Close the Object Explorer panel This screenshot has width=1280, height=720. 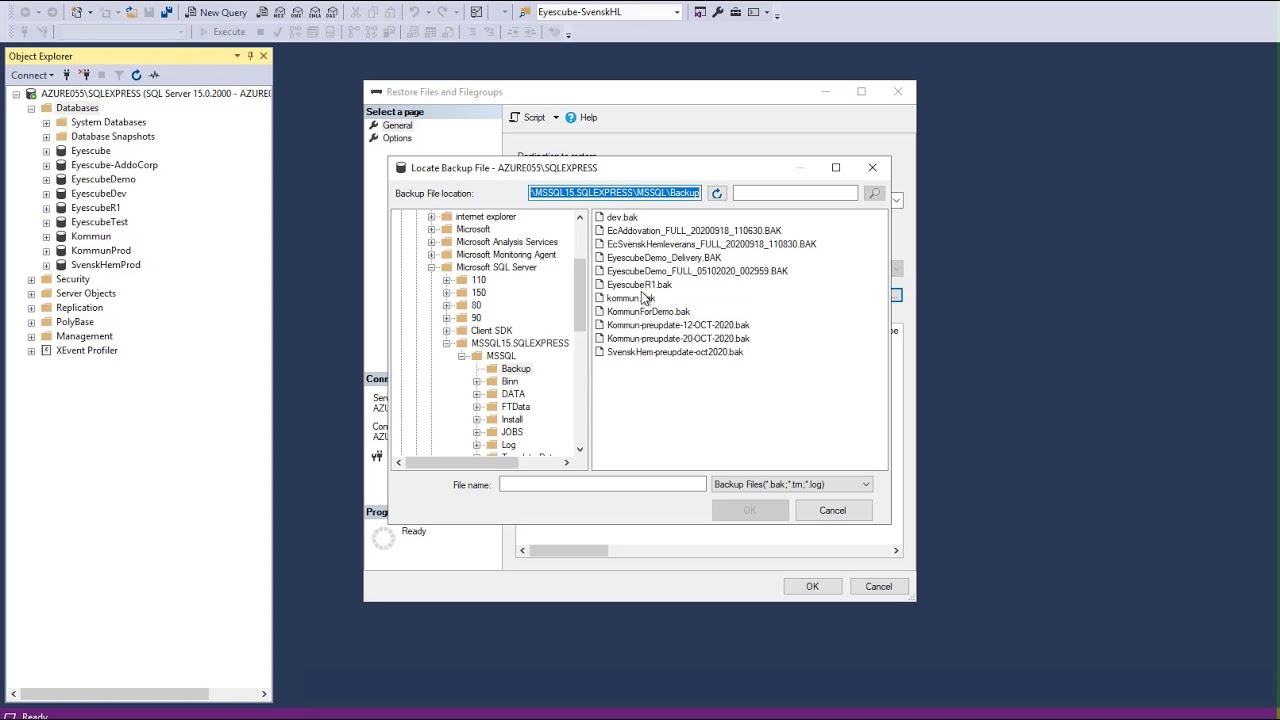coord(263,56)
